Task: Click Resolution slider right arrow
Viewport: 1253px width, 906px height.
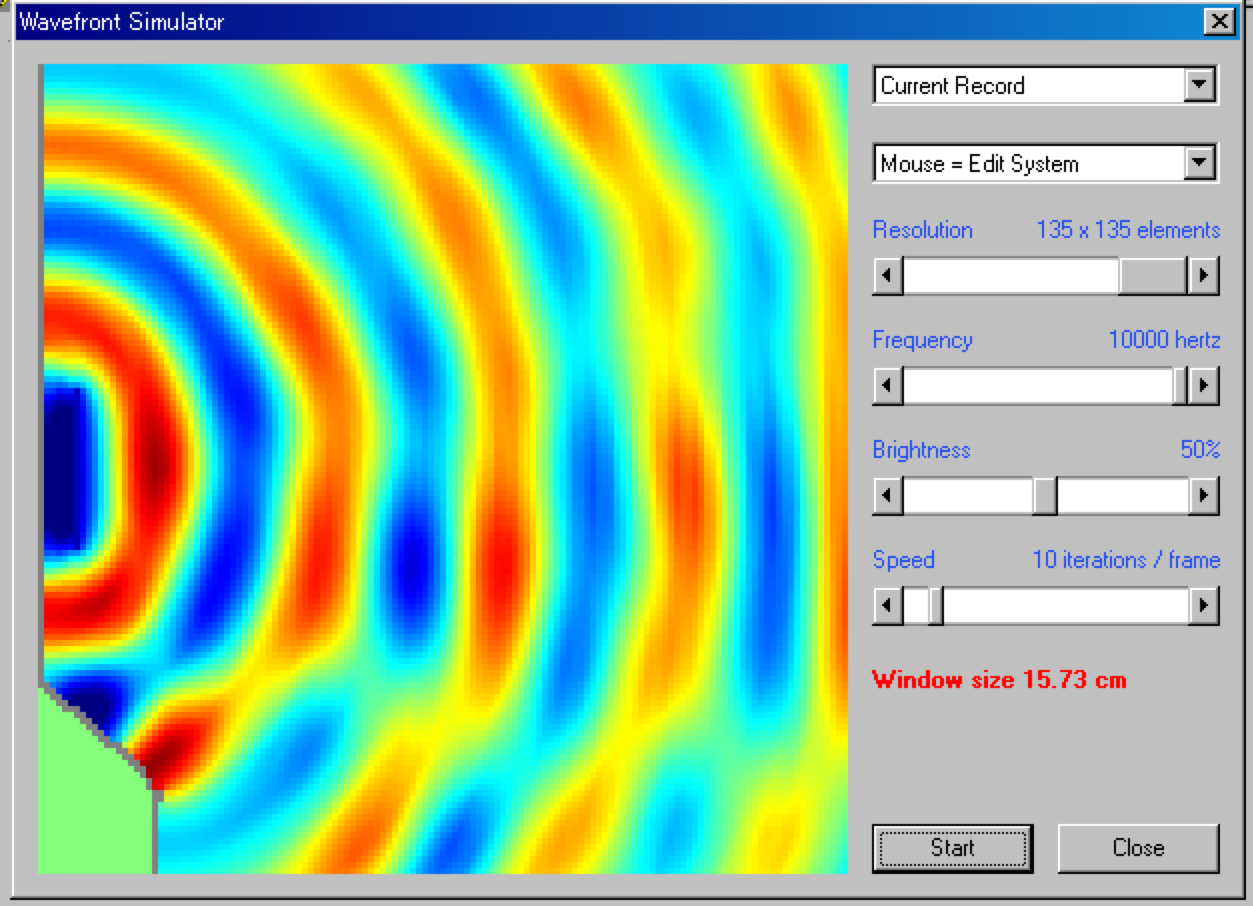Action: (x=1203, y=275)
